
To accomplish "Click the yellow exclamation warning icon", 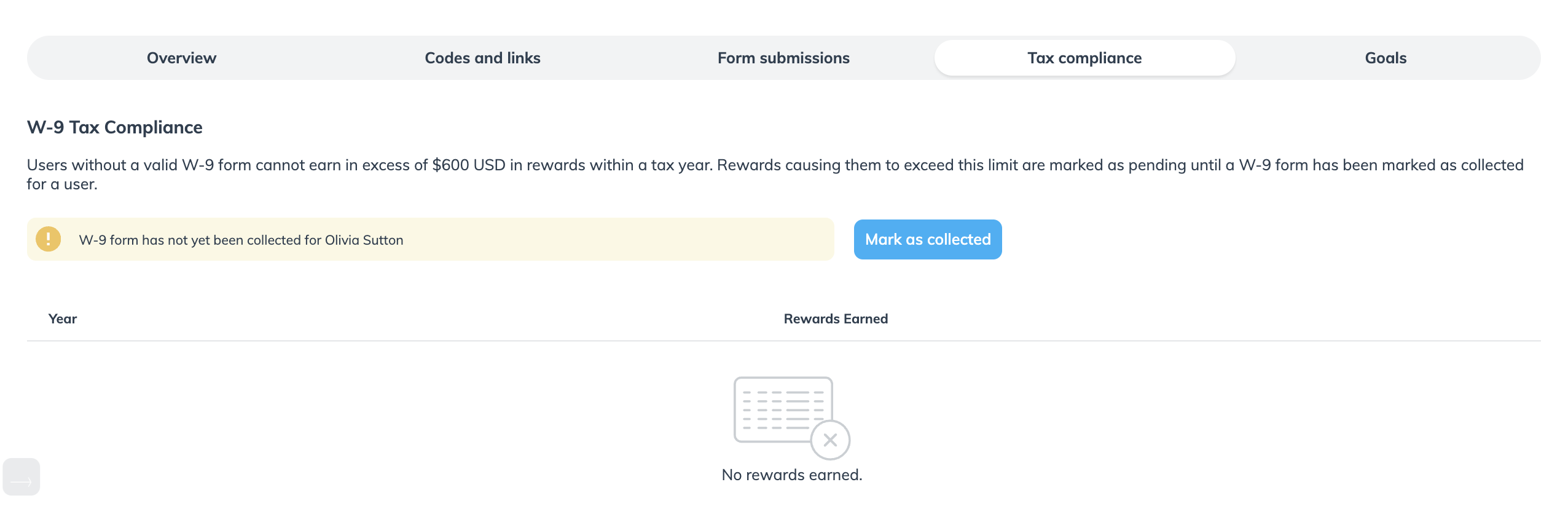I will (48, 239).
